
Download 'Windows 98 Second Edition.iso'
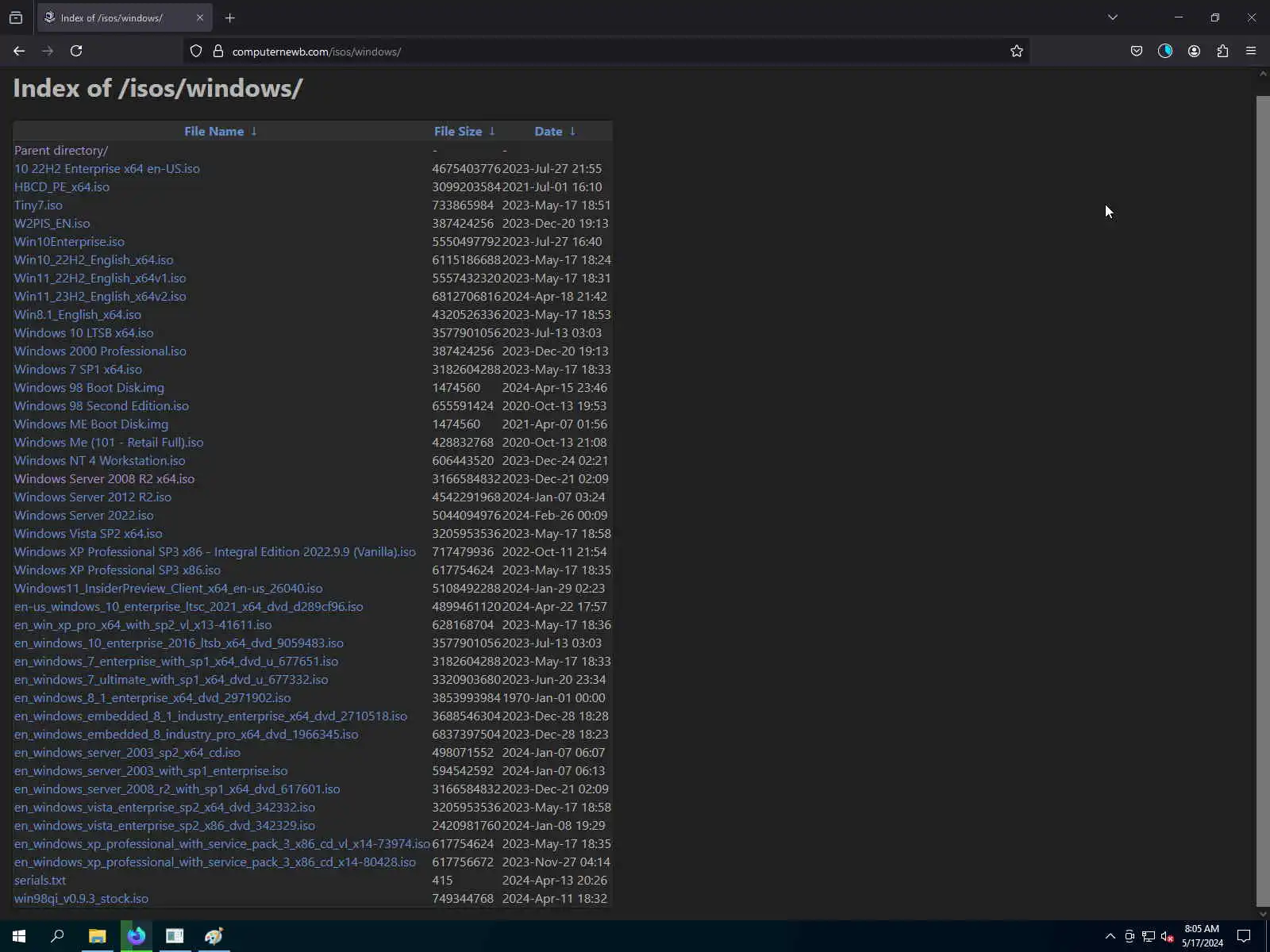point(102,406)
